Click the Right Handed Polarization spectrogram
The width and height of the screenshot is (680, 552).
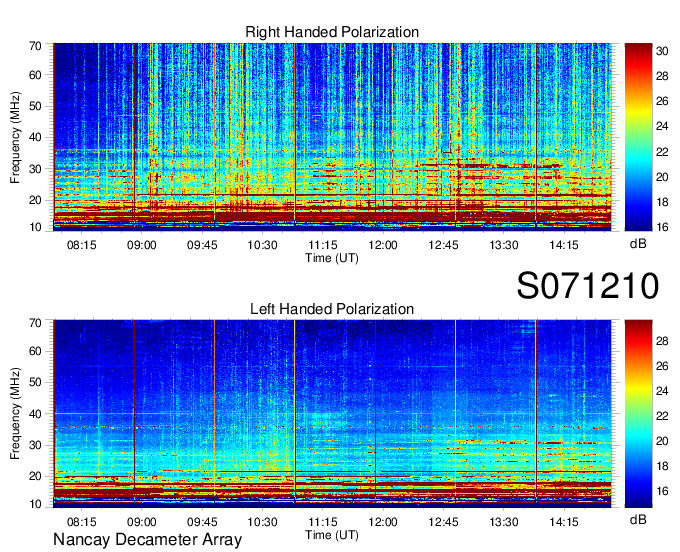(x=332, y=137)
